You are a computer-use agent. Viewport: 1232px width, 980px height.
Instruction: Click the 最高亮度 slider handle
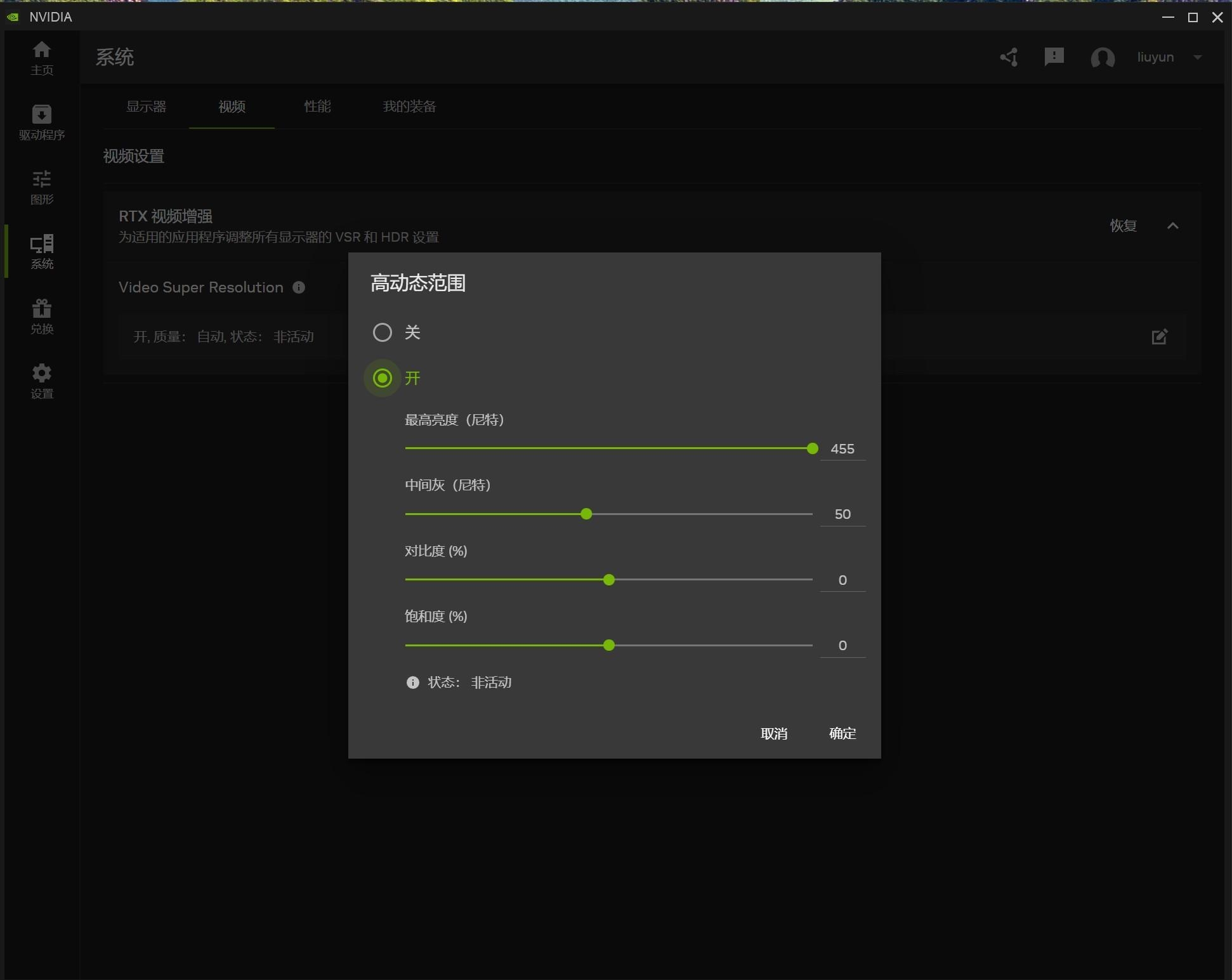point(812,448)
